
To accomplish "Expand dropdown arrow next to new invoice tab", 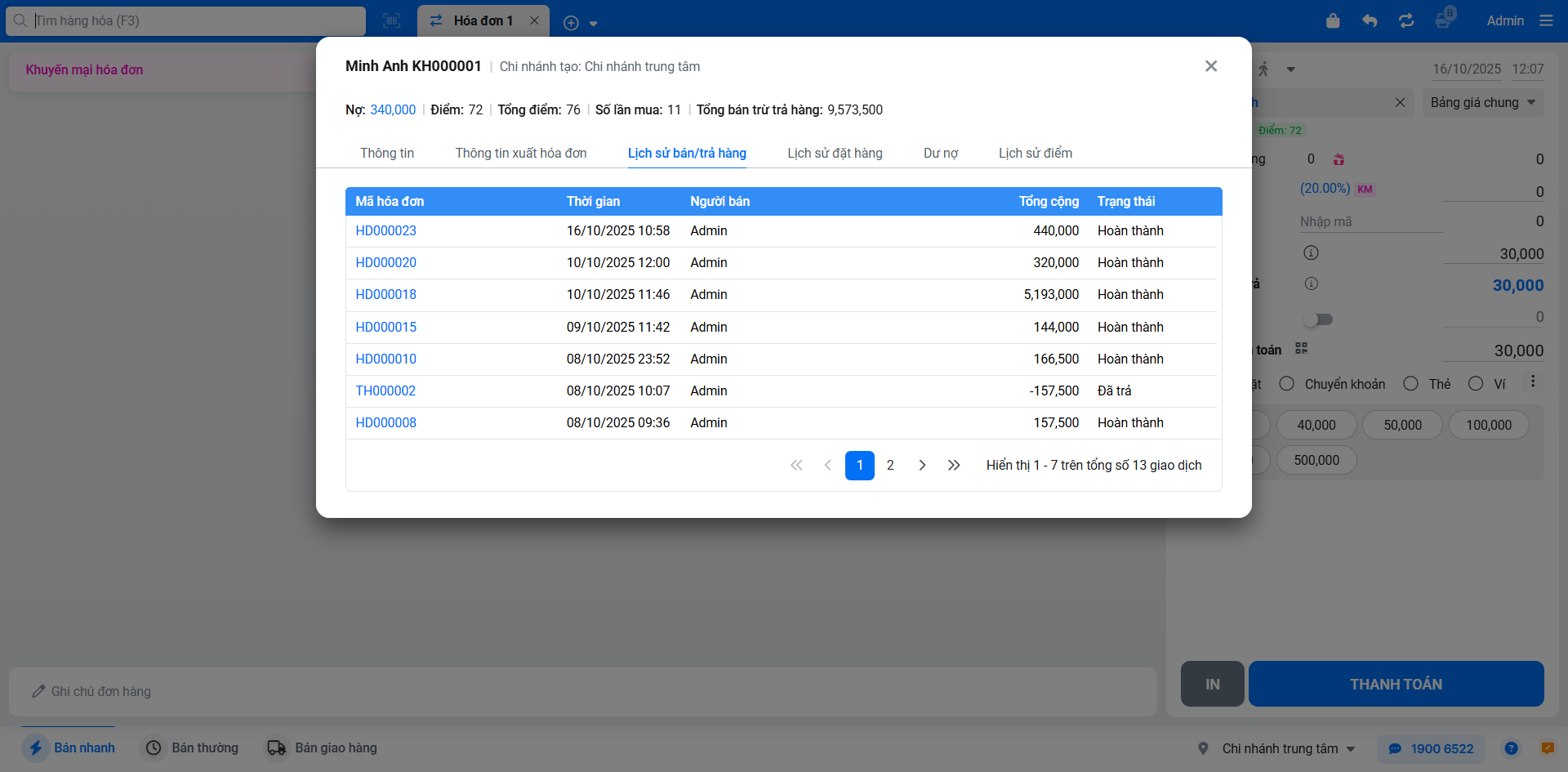I will point(594,24).
